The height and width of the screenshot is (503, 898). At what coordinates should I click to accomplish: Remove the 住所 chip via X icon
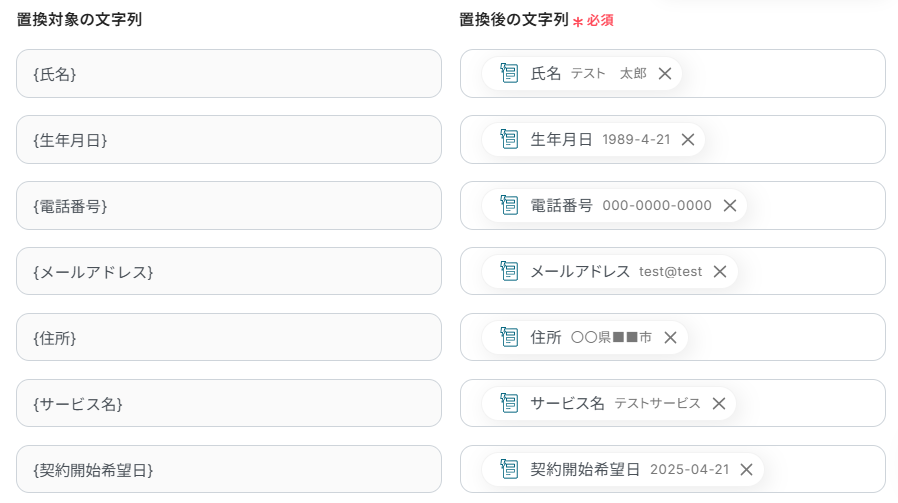[670, 337]
